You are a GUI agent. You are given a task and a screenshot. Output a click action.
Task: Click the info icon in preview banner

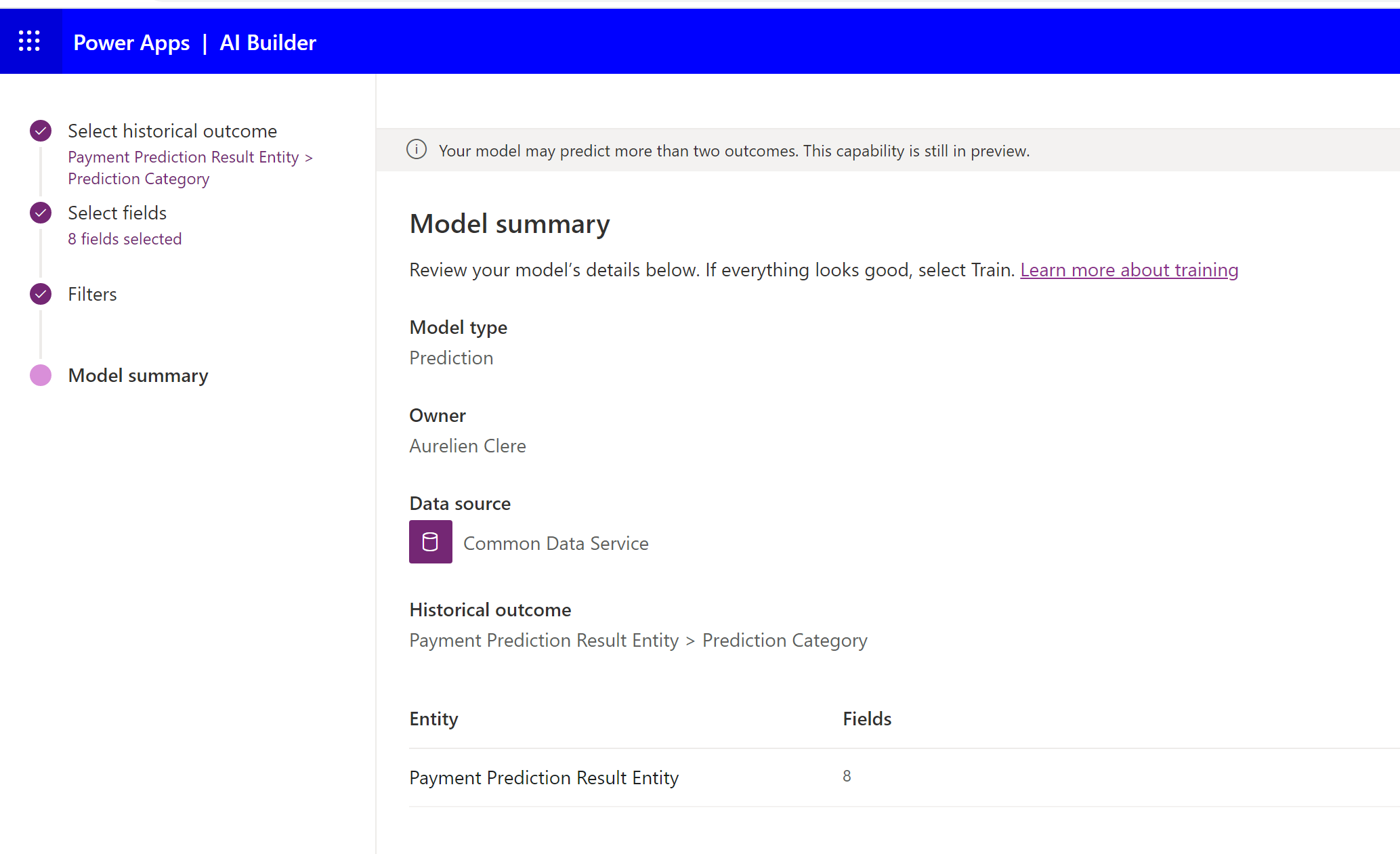(x=417, y=150)
